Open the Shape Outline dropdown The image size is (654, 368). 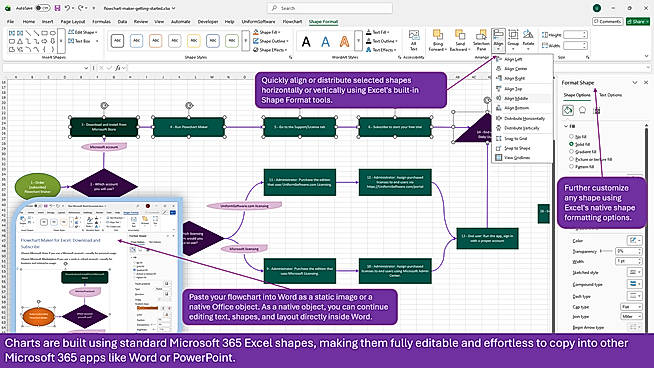click(271, 41)
